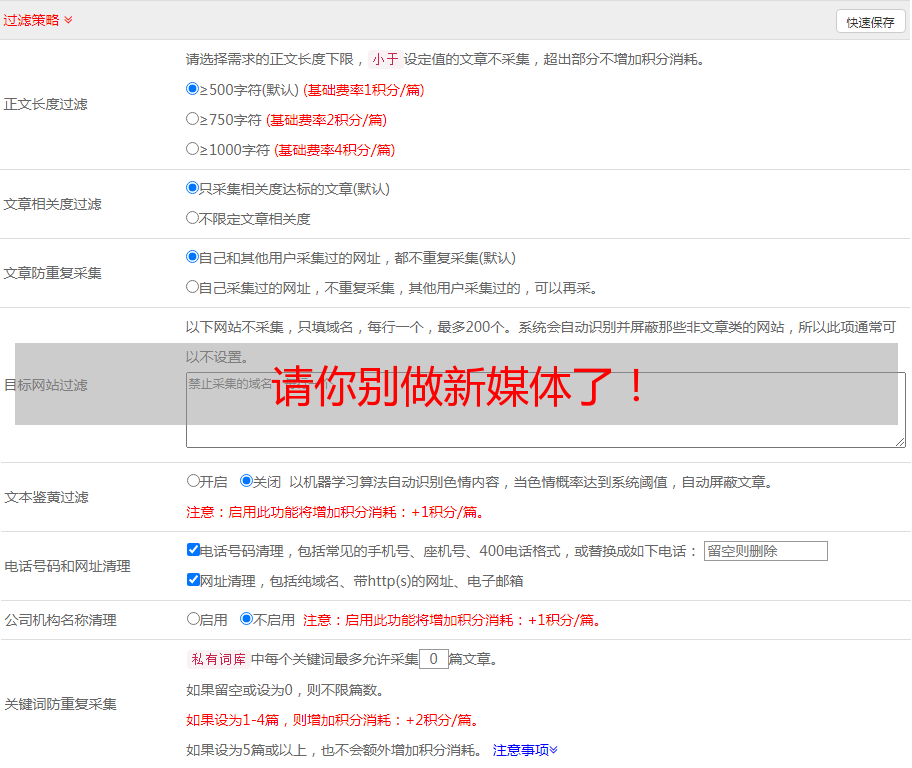
Task: Click the article count input showing 0
Action: (434, 659)
